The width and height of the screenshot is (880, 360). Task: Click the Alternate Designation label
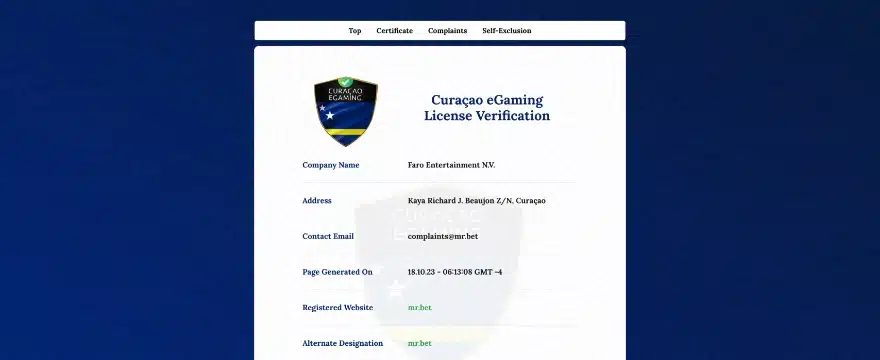point(342,343)
